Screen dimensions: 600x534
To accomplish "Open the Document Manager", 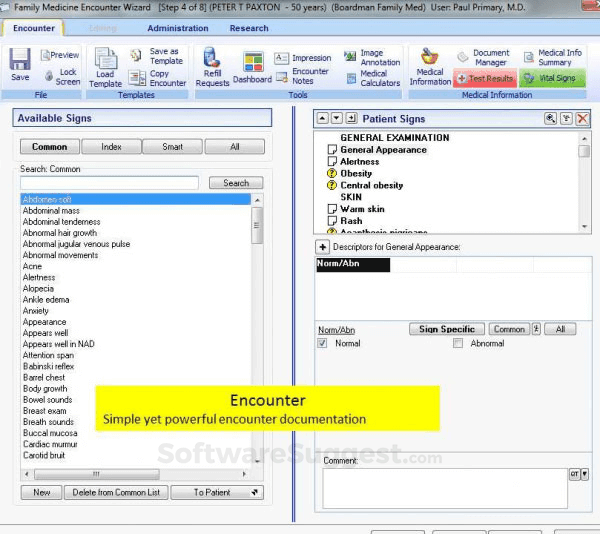I will pos(484,57).
